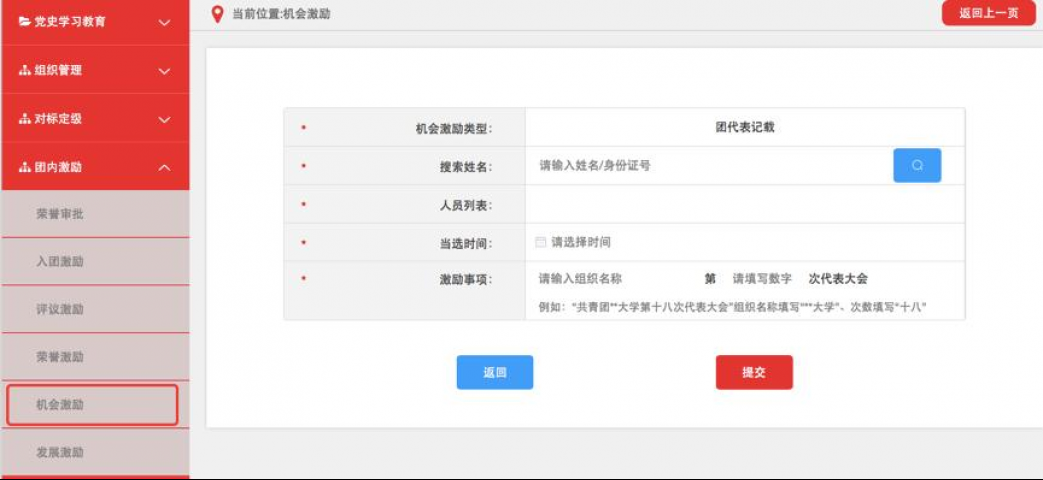
Task: Click the 返回上一页 button
Action: [x=988, y=13]
